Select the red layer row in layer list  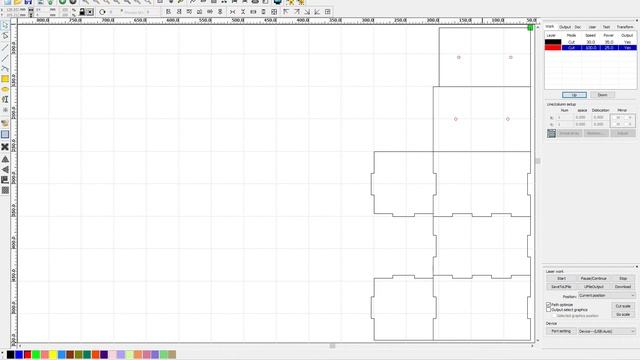pos(591,48)
